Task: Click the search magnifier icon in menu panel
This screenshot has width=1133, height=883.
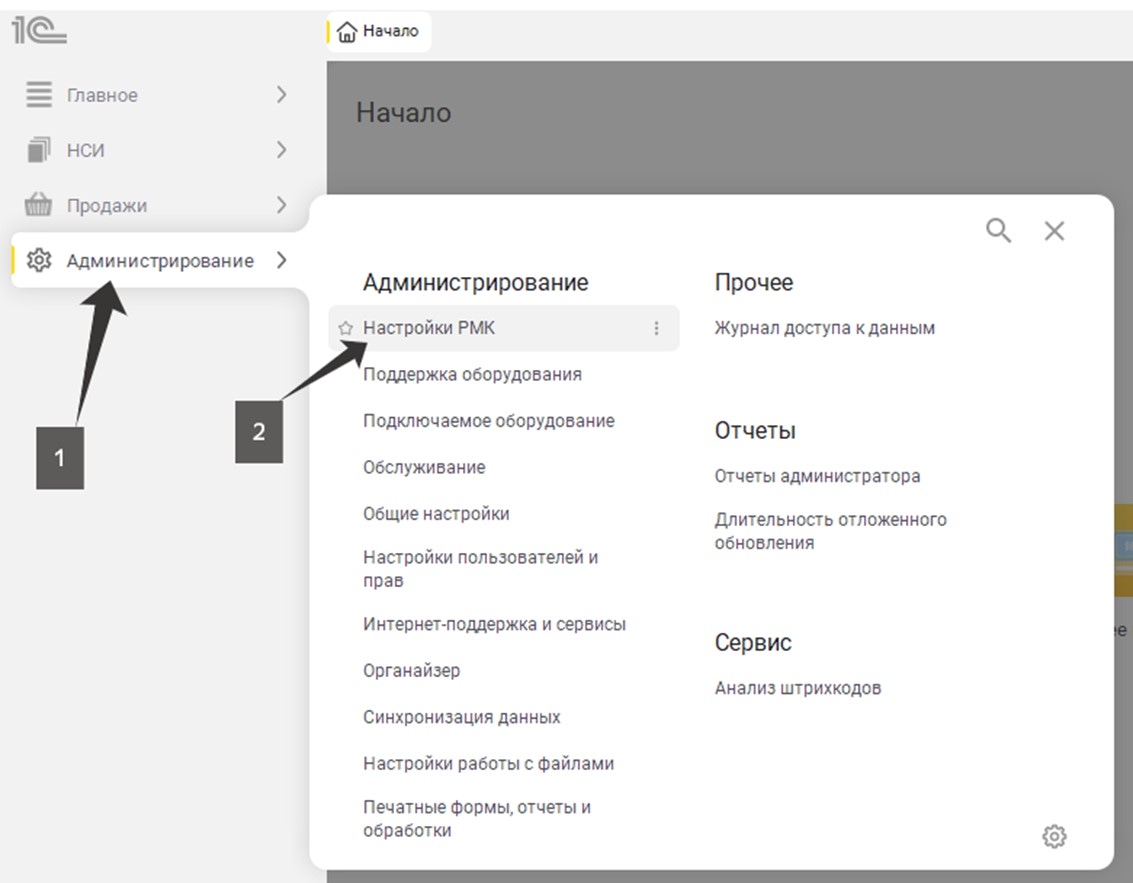Action: tap(998, 231)
